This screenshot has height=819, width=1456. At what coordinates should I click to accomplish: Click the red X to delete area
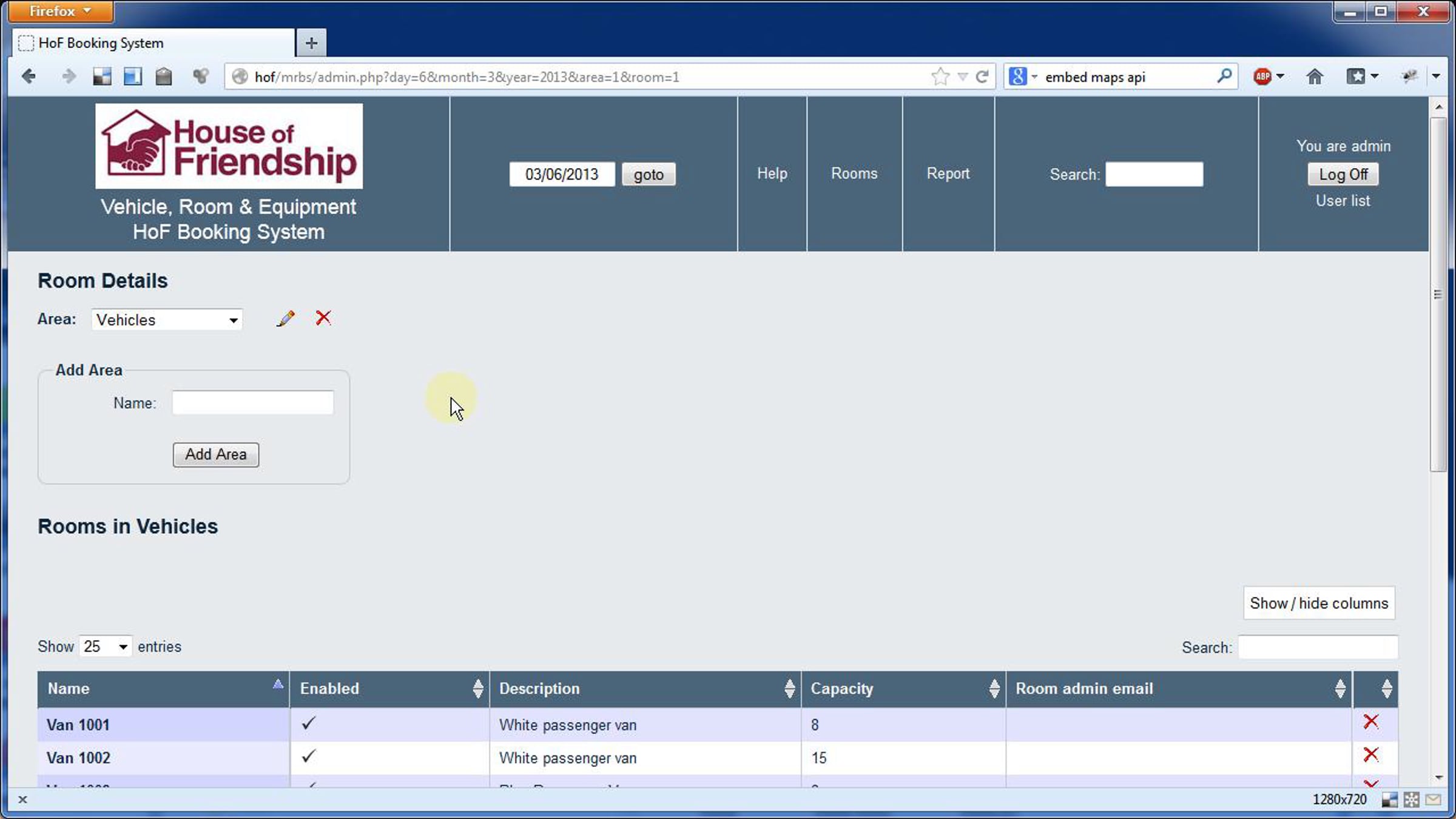(323, 318)
